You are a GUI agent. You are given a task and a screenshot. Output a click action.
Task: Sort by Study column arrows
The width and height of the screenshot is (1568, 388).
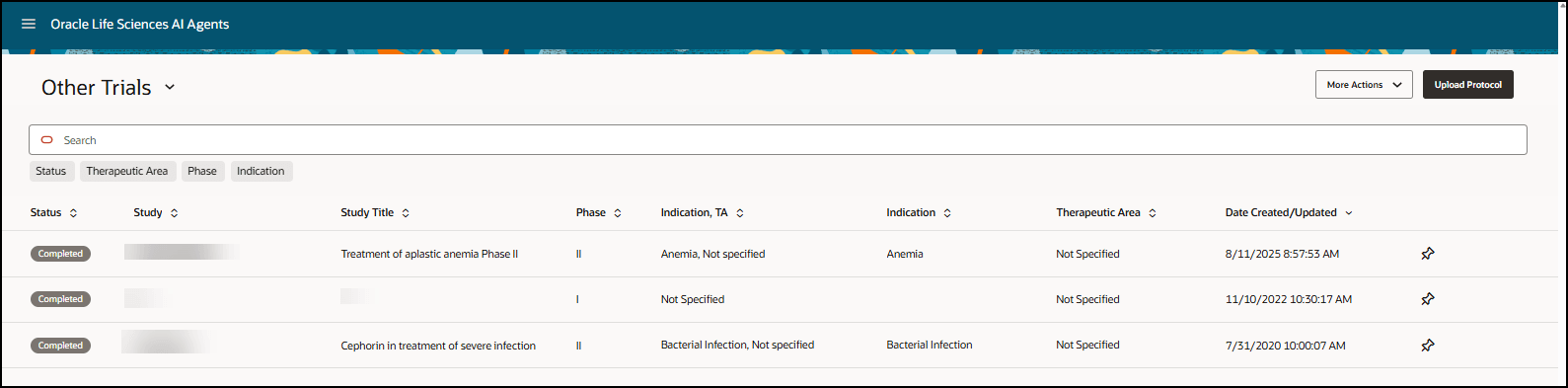click(x=174, y=213)
